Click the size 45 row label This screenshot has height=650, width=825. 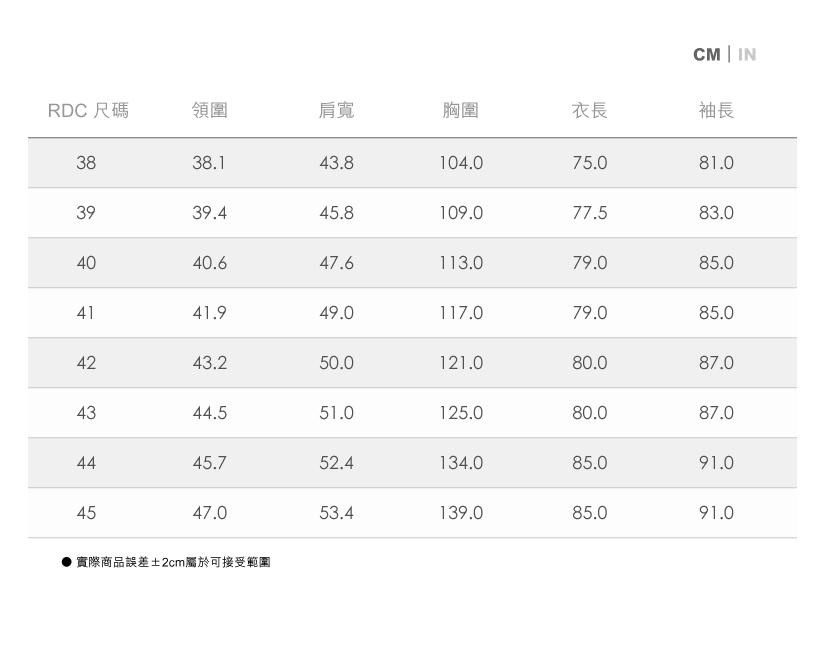(86, 513)
